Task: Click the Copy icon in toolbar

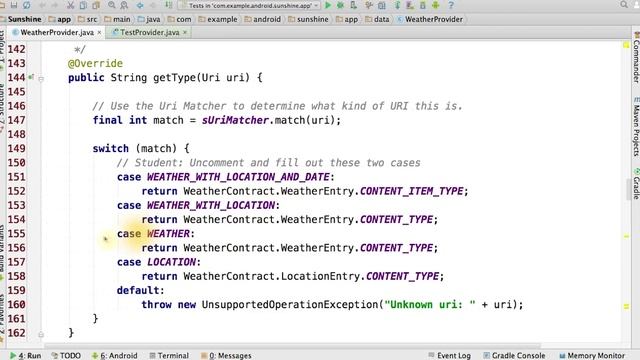Action: [x=83, y=5]
